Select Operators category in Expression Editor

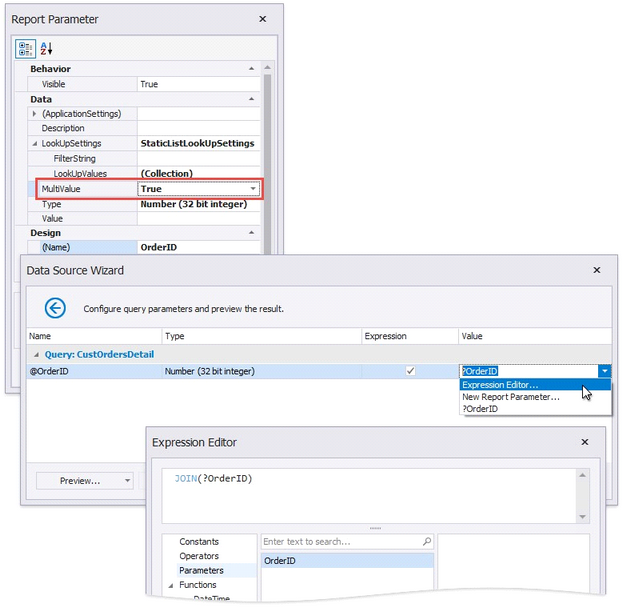[199, 556]
